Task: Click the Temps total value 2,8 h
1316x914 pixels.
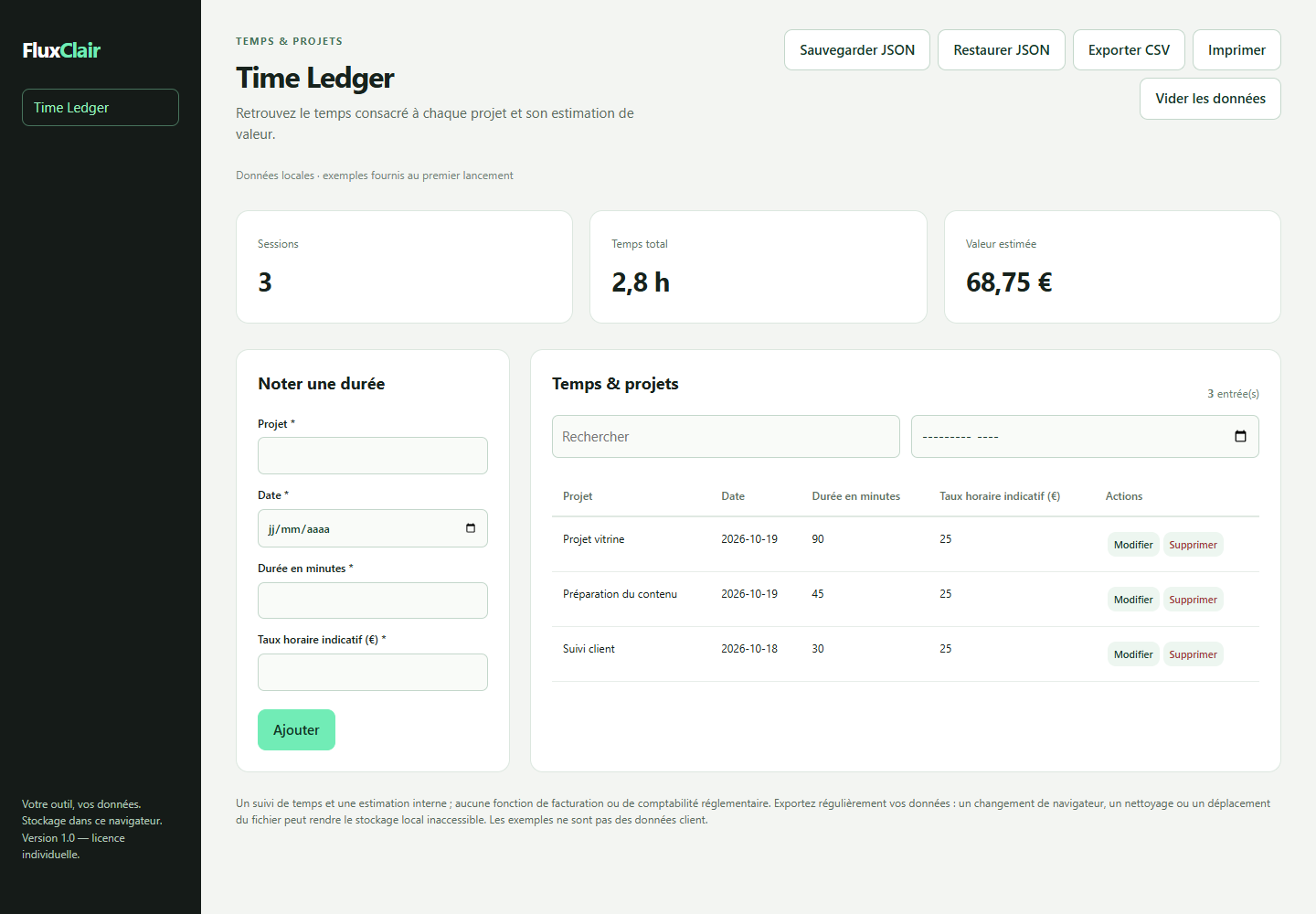Action: coord(641,282)
